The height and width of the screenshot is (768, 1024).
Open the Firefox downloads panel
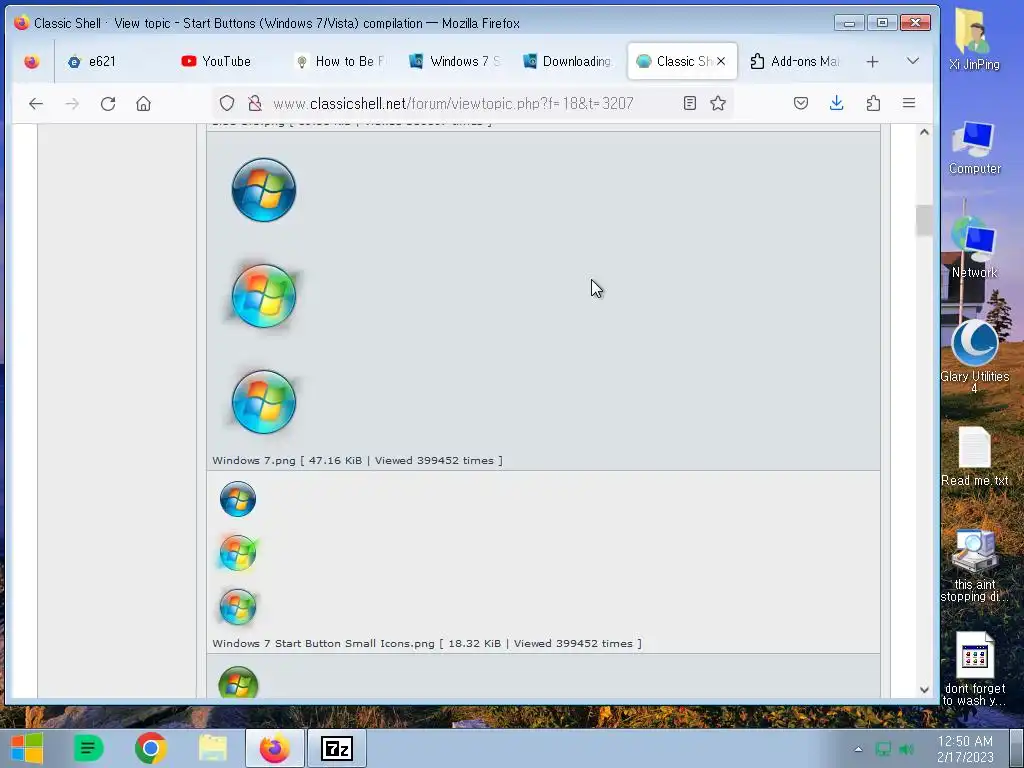click(x=837, y=103)
